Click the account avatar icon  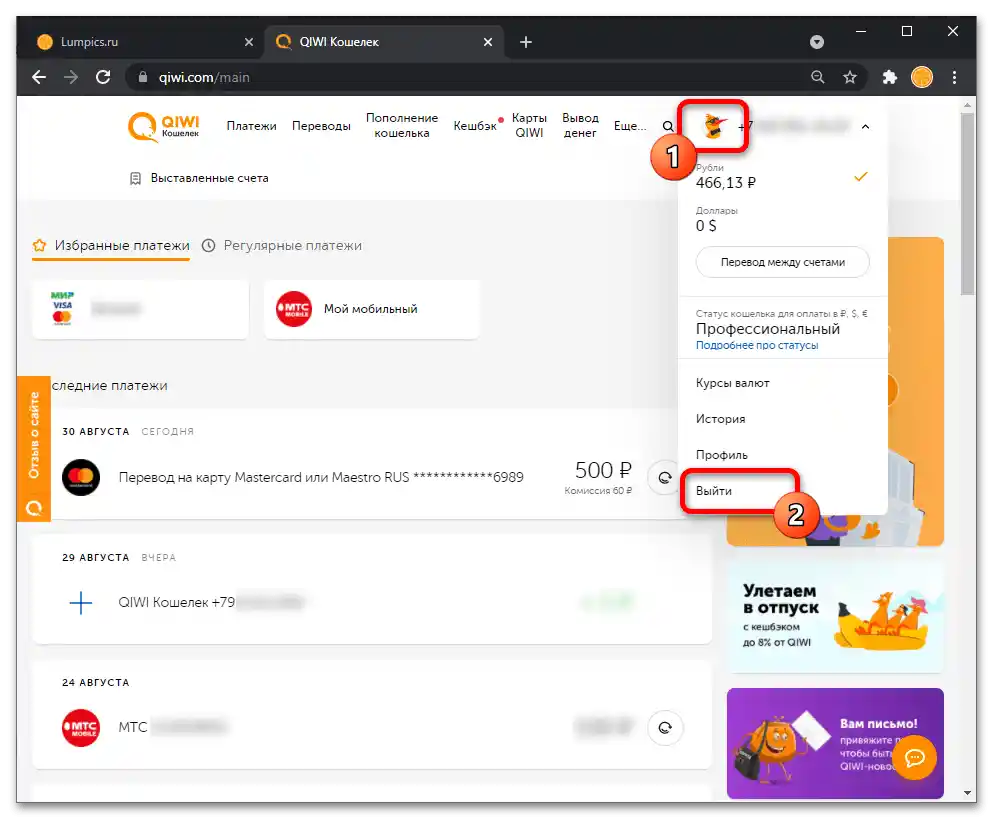pos(714,126)
